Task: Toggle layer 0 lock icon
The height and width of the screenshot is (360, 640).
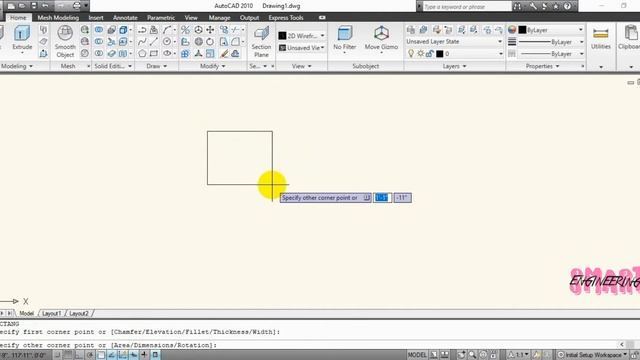Action: tap(430, 53)
